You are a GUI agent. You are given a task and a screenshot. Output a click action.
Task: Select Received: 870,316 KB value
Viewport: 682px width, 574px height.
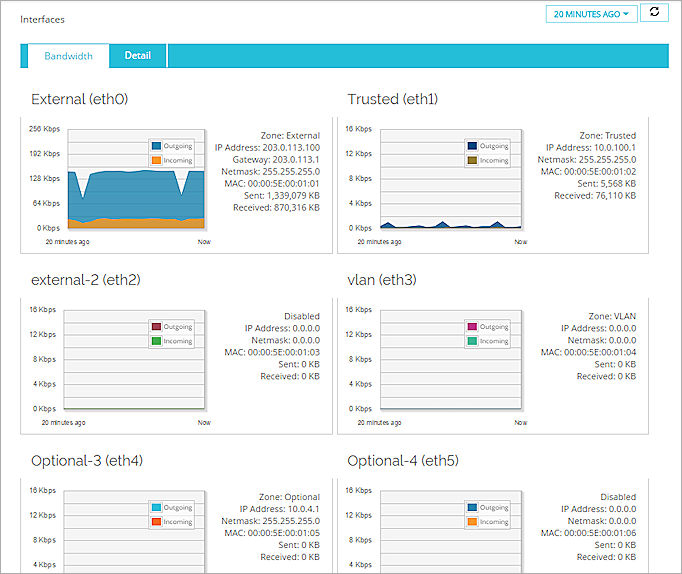pos(276,208)
